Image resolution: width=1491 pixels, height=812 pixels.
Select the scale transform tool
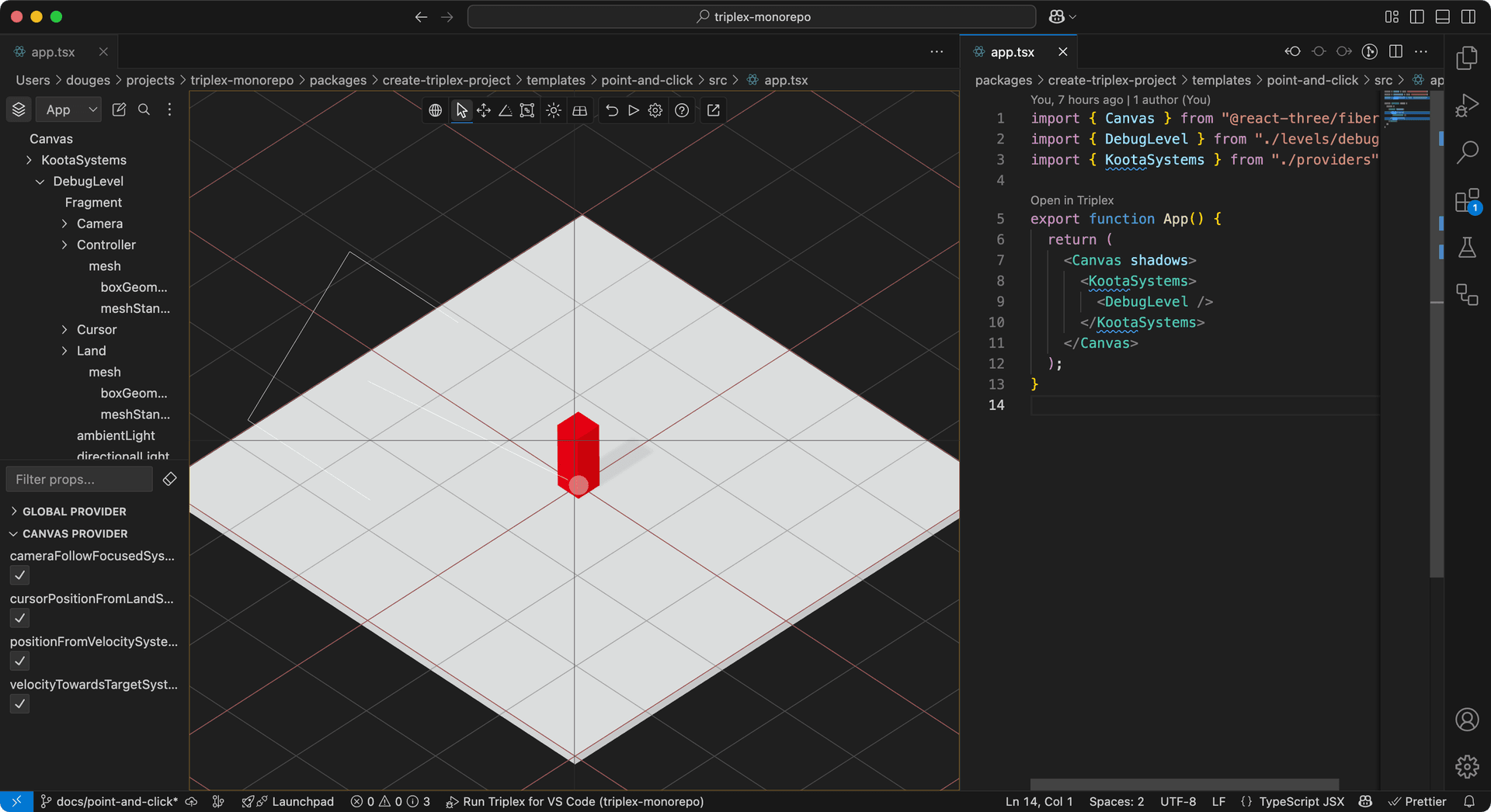coord(527,110)
